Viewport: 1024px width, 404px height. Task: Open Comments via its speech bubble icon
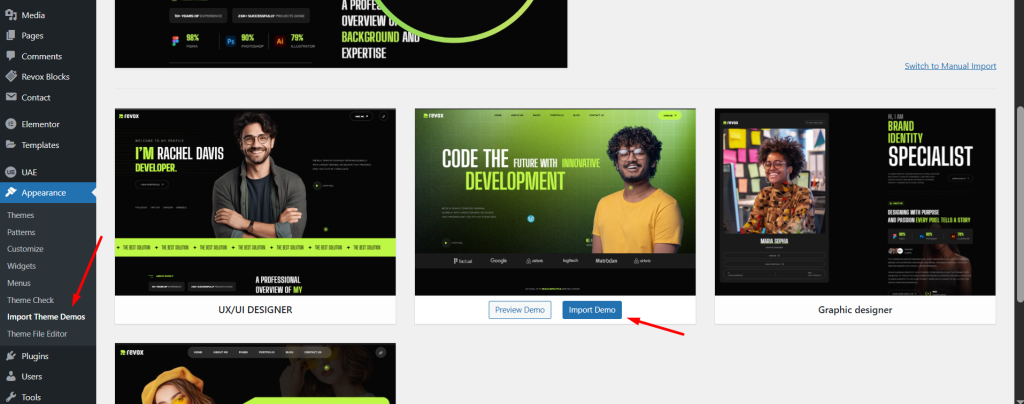pos(10,56)
